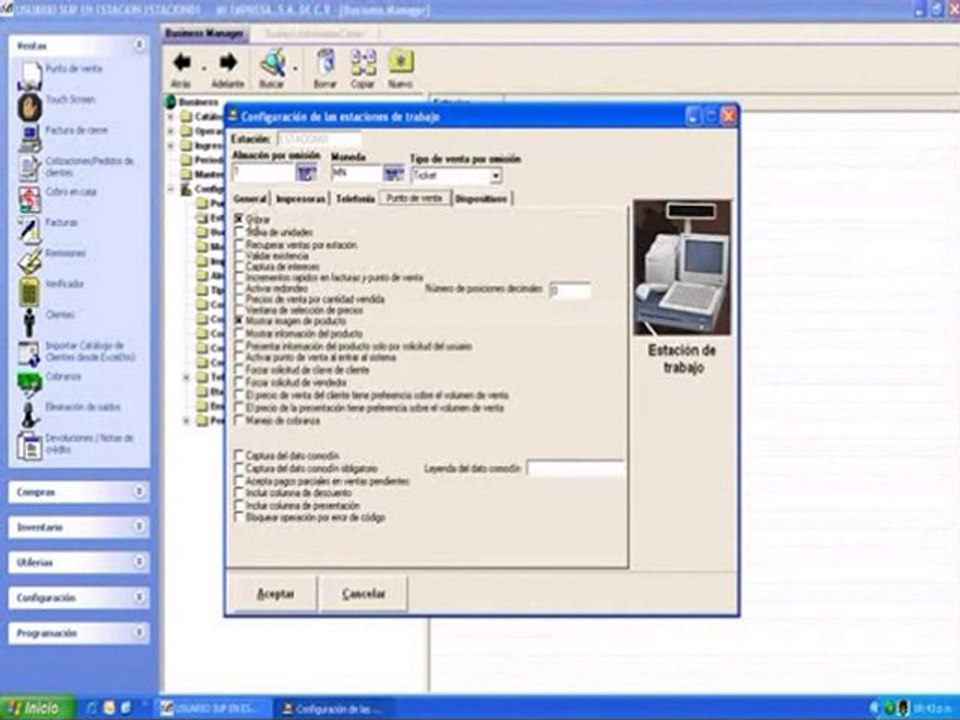960x720 pixels.
Task: Click the Cancelar button
Action: tap(364, 594)
